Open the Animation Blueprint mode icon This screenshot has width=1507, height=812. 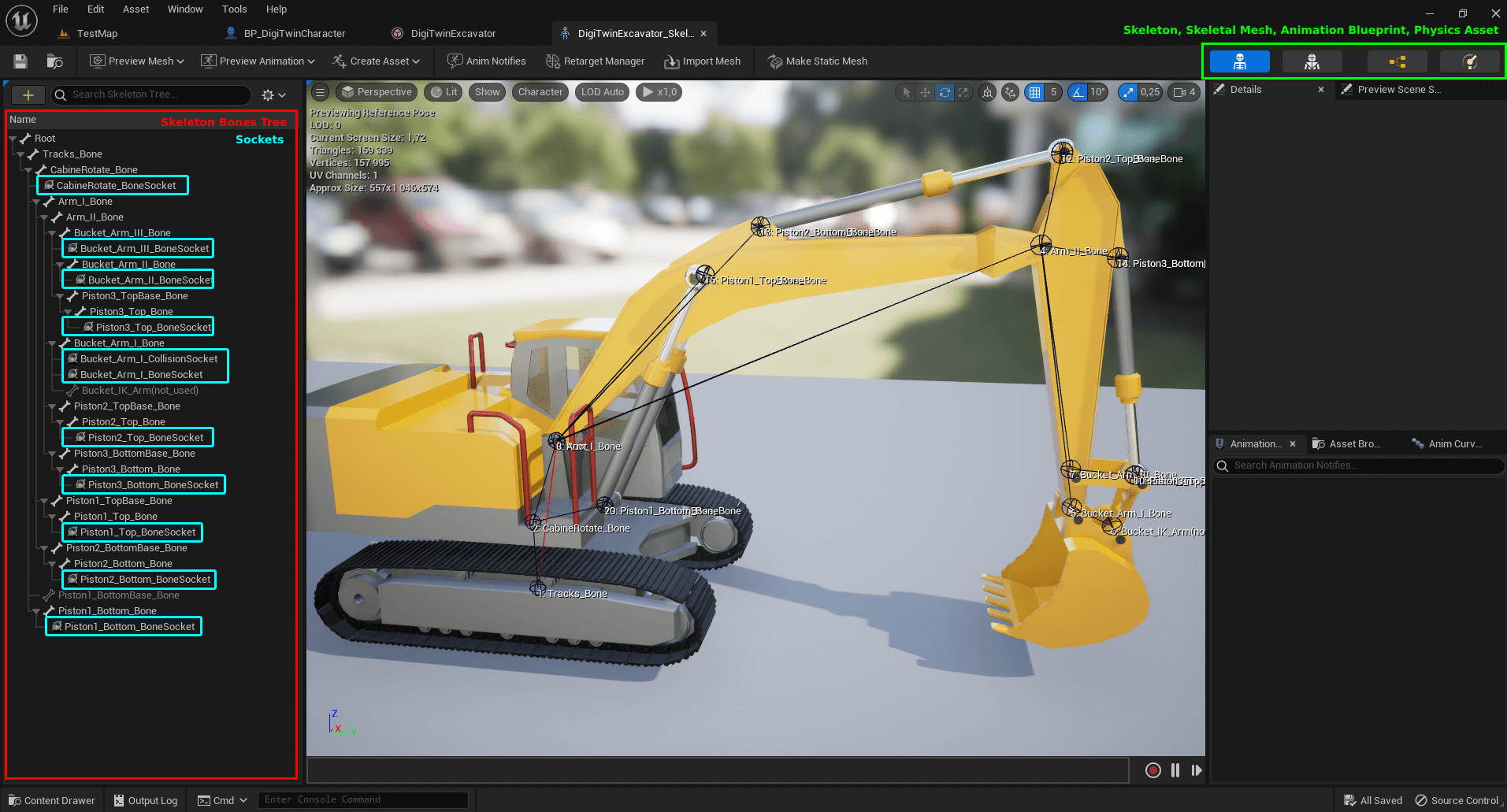pos(1397,61)
